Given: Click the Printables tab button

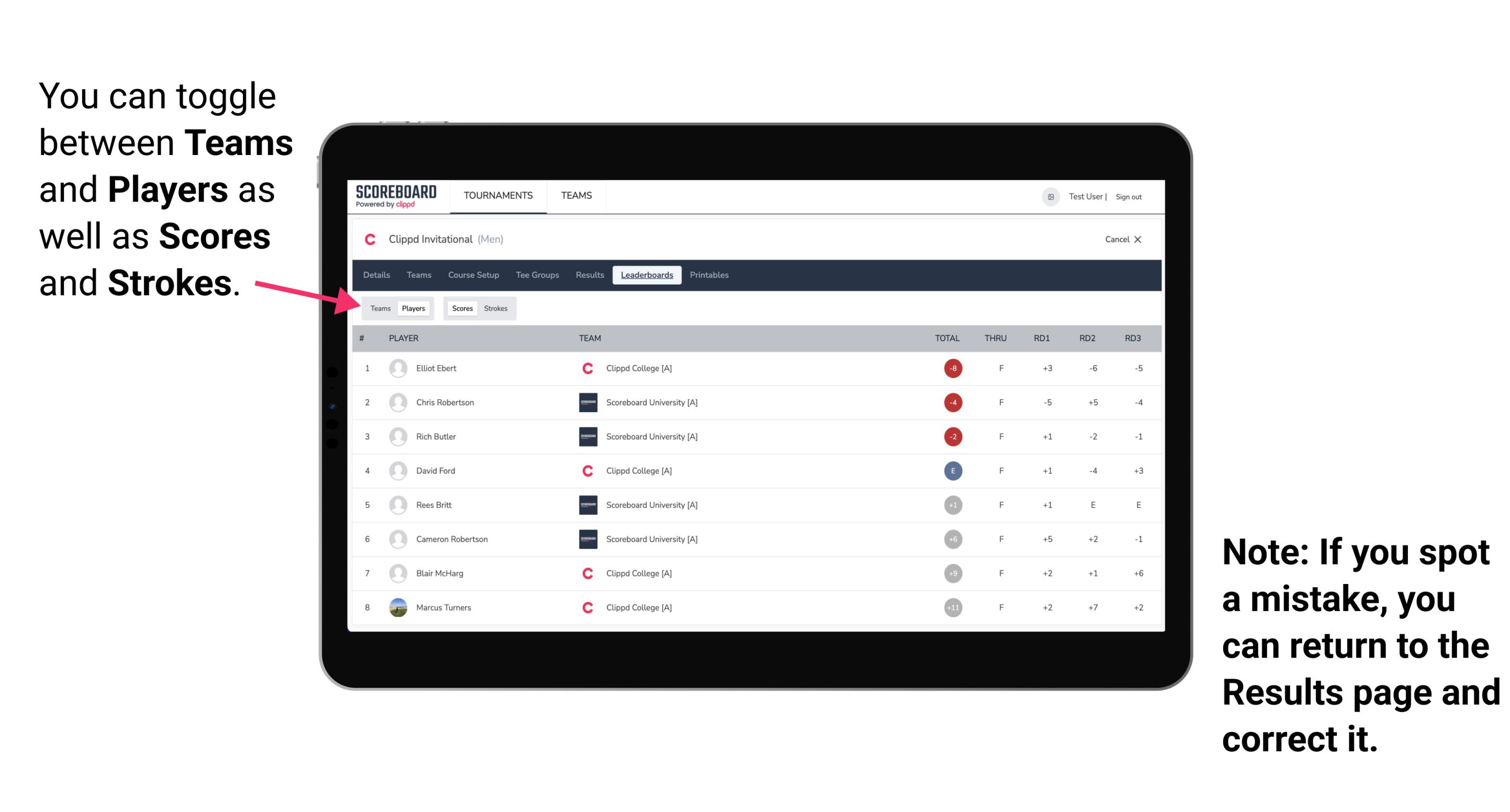Looking at the screenshot, I should click(711, 275).
